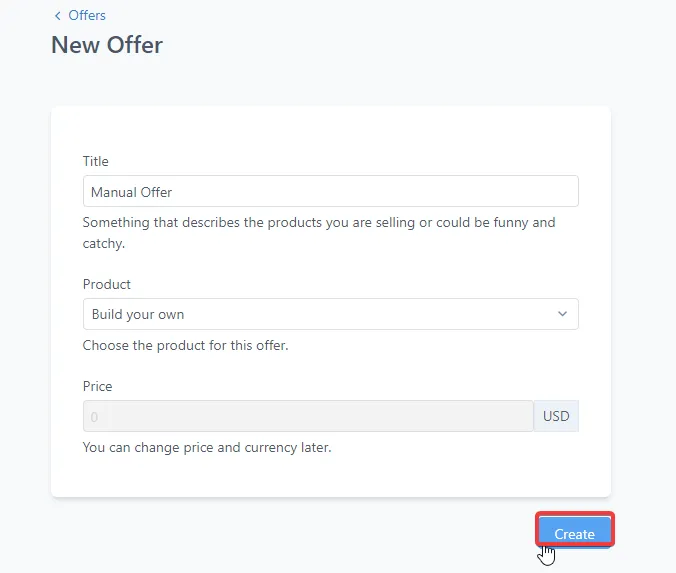The height and width of the screenshot is (573, 676).
Task: Open the Product dropdown
Action: click(330, 314)
